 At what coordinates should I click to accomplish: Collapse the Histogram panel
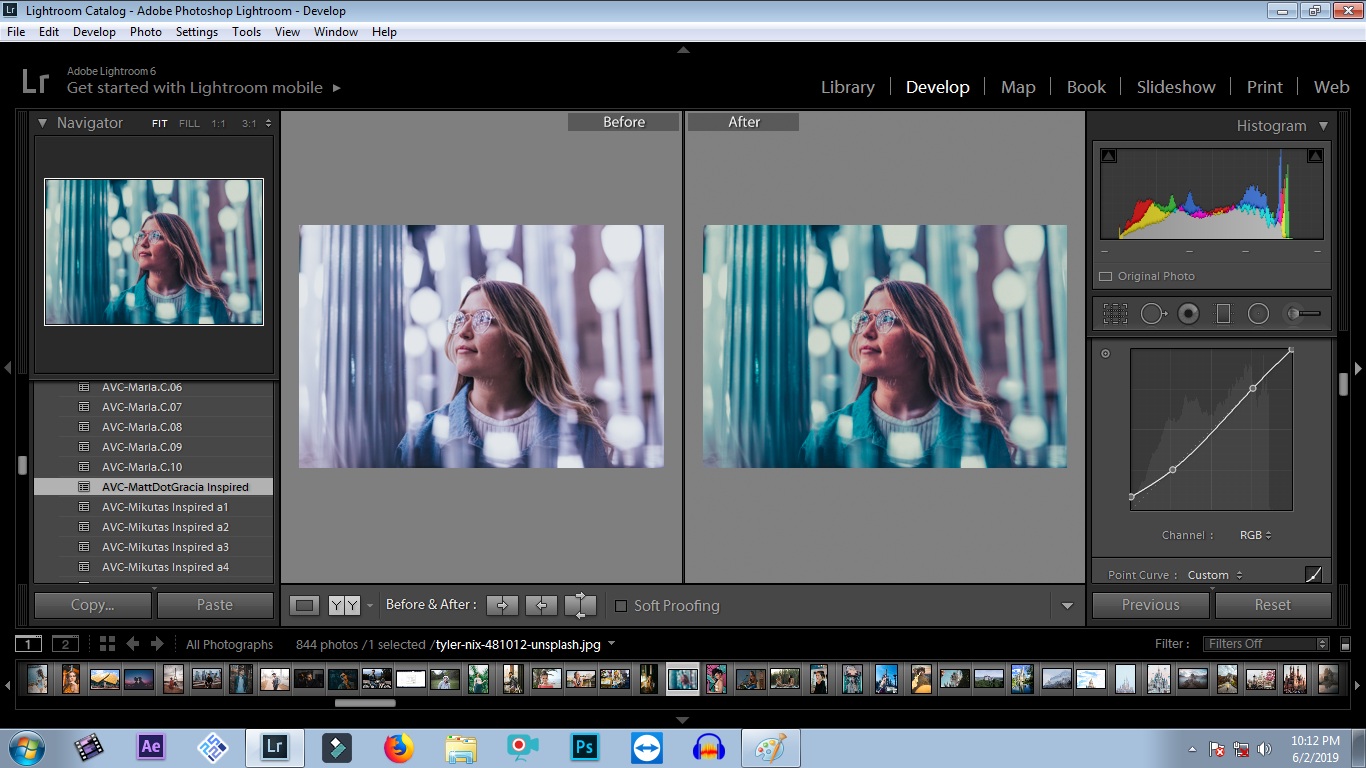(x=1323, y=126)
